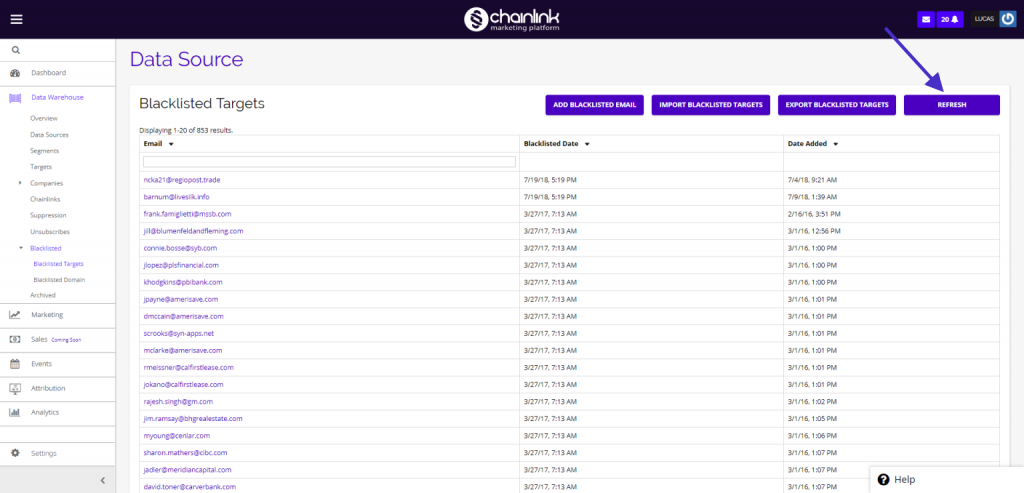This screenshot has height=493, width=1024.
Task: Select Suppression in the sidebar
Action: coord(48,215)
